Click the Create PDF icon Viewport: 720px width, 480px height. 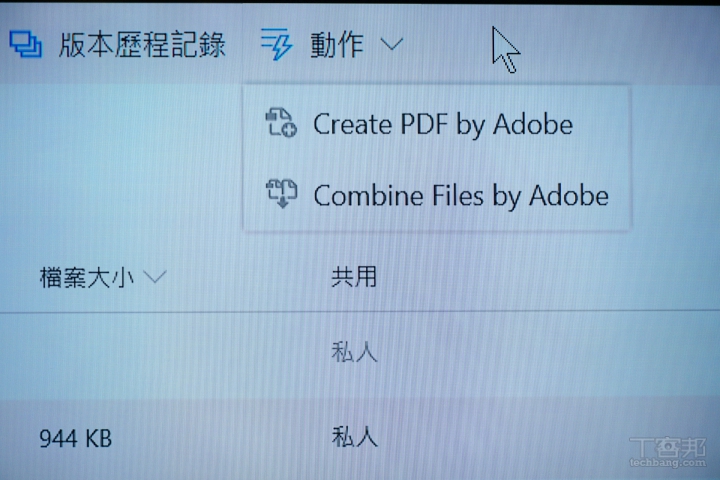pyautogui.click(x=281, y=123)
